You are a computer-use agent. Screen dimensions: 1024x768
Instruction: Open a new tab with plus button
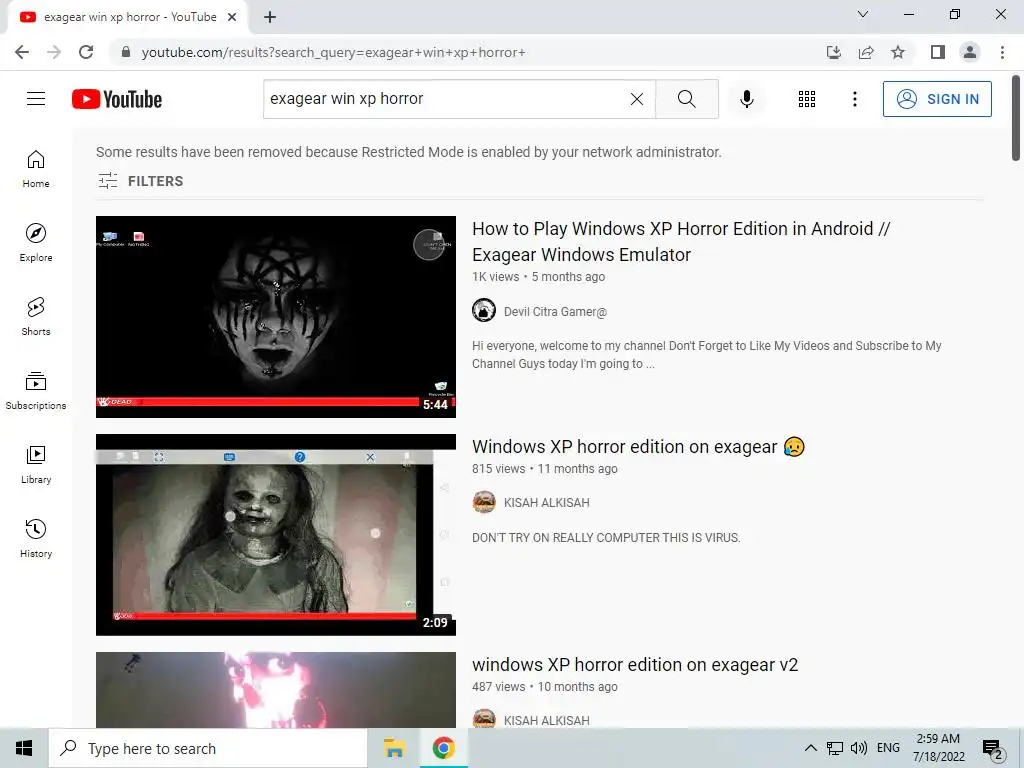[x=270, y=17]
